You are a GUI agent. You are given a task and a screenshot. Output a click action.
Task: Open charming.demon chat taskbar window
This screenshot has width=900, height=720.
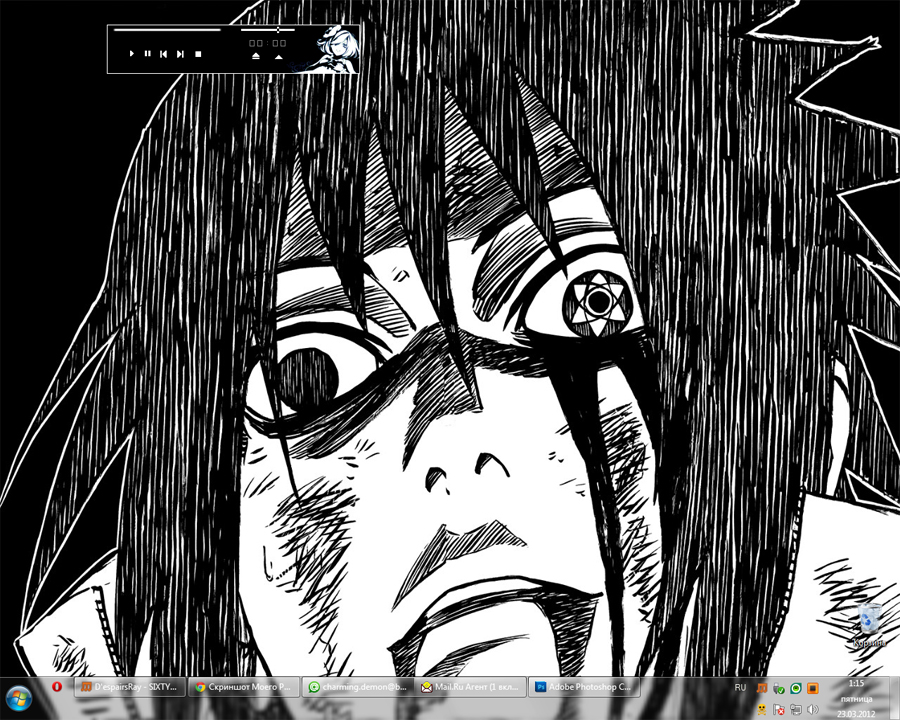(356, 687)
